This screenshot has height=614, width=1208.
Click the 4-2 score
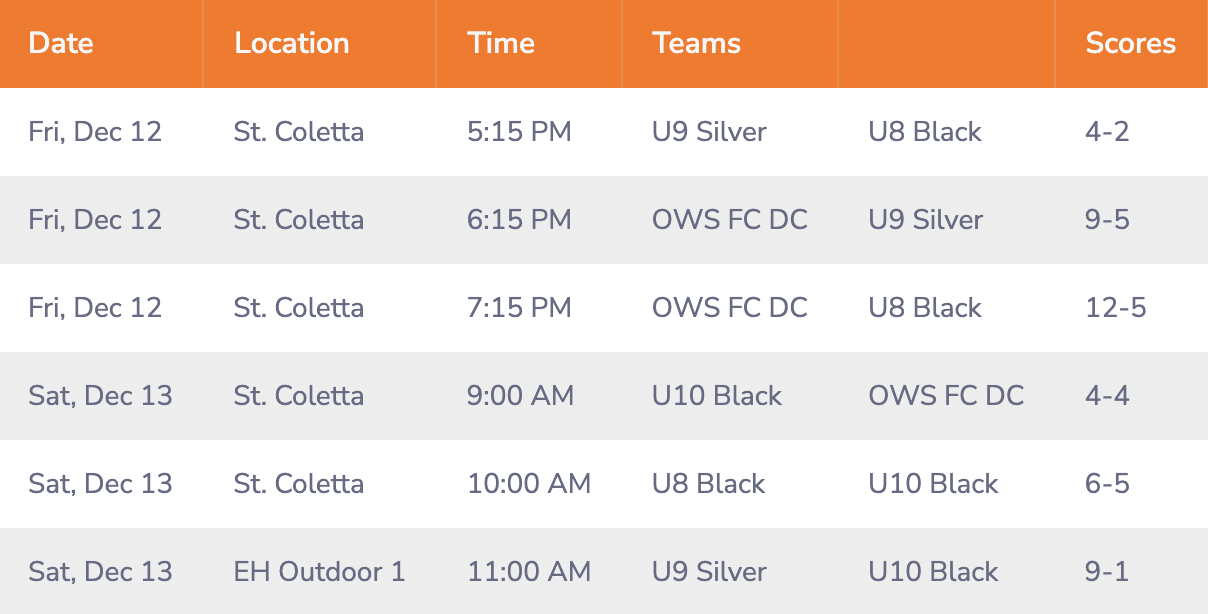point(1107,132)
